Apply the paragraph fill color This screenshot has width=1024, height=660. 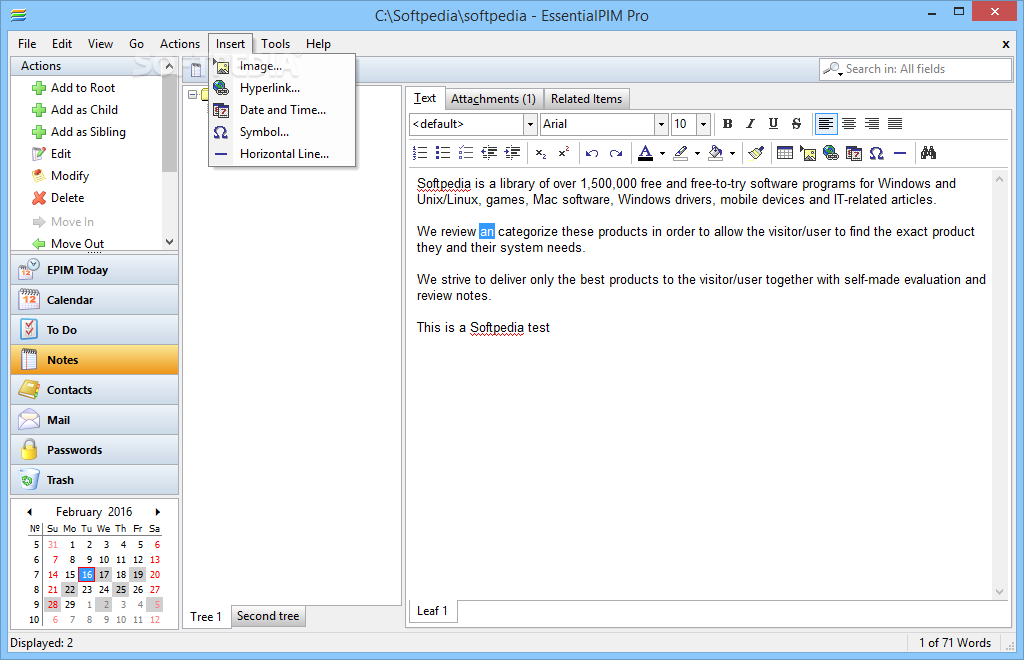coord(715,153)
